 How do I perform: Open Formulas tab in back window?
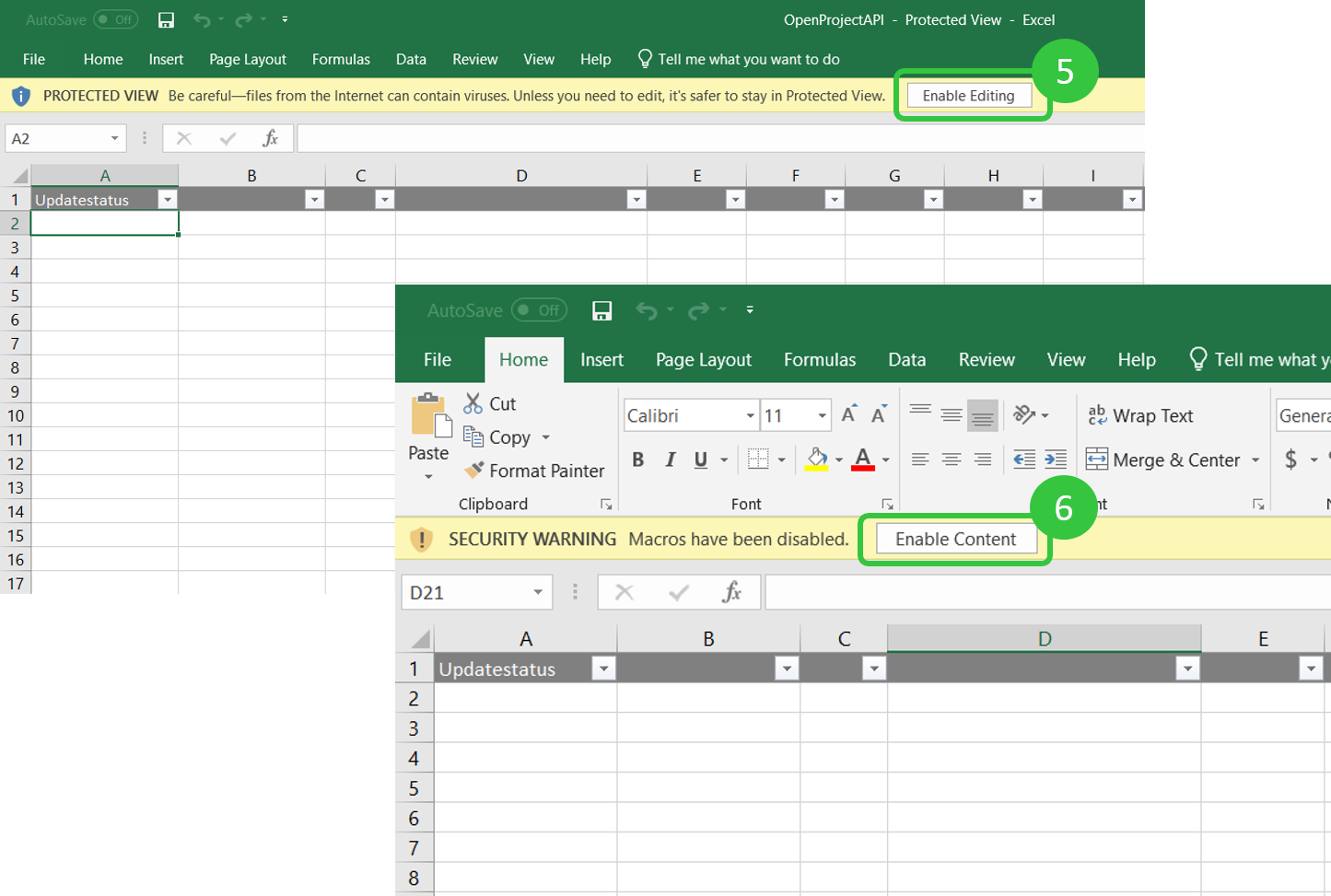[341, 59]
